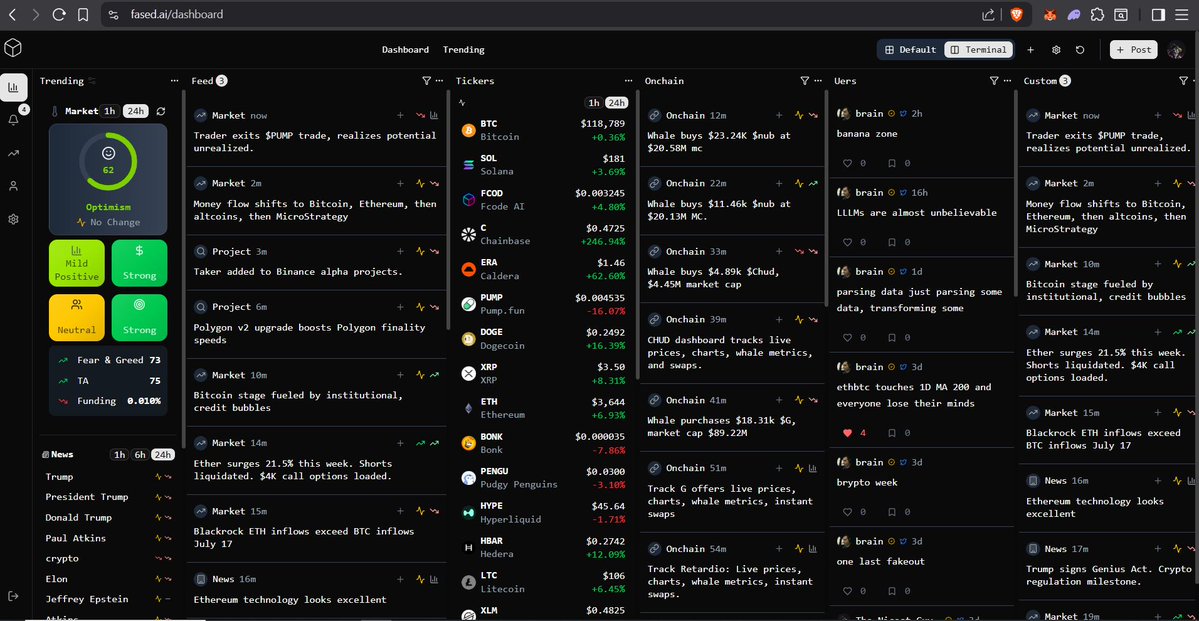Open the dashboard chart icon in left sidebar
The width and height of the screenshot is (1199, 621).
point(13,87)
